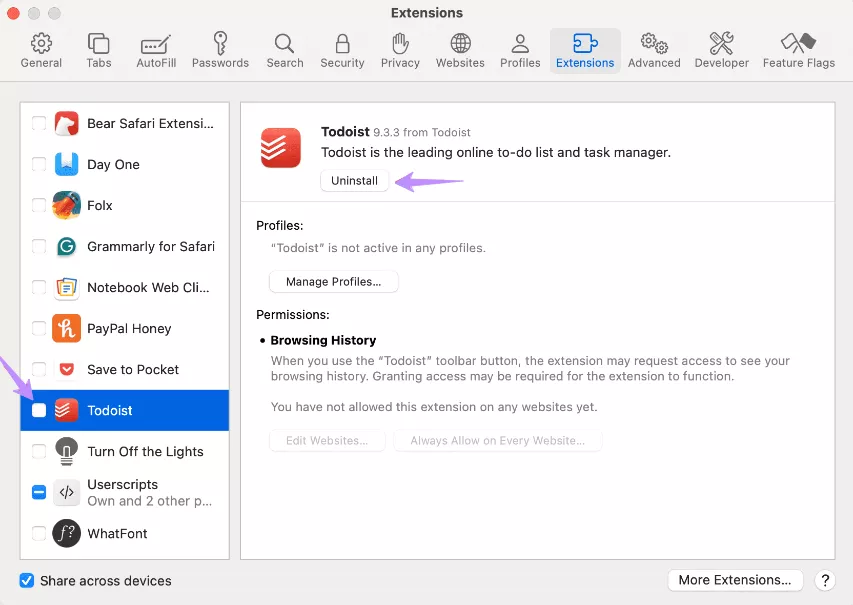Enable the Bear Safari Extension checkbox

pyautogui.click(x=39, y=124)
